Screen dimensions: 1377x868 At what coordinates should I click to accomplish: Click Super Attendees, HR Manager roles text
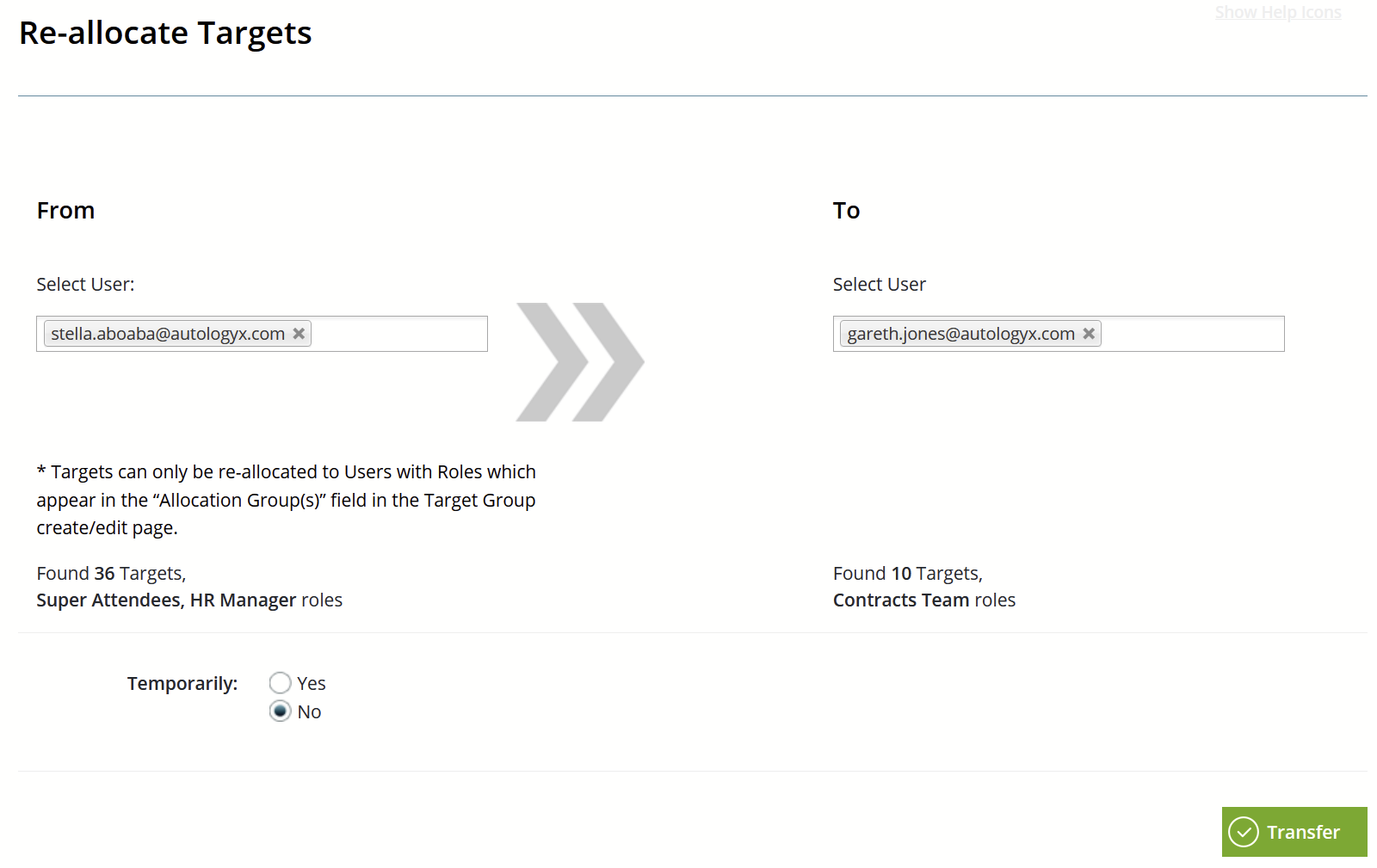189,600
